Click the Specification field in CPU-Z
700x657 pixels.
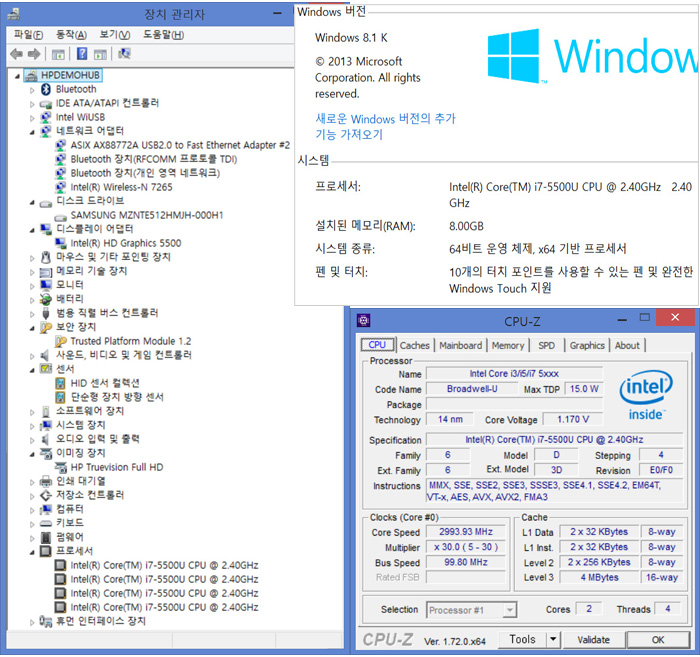tap(554, 440)
